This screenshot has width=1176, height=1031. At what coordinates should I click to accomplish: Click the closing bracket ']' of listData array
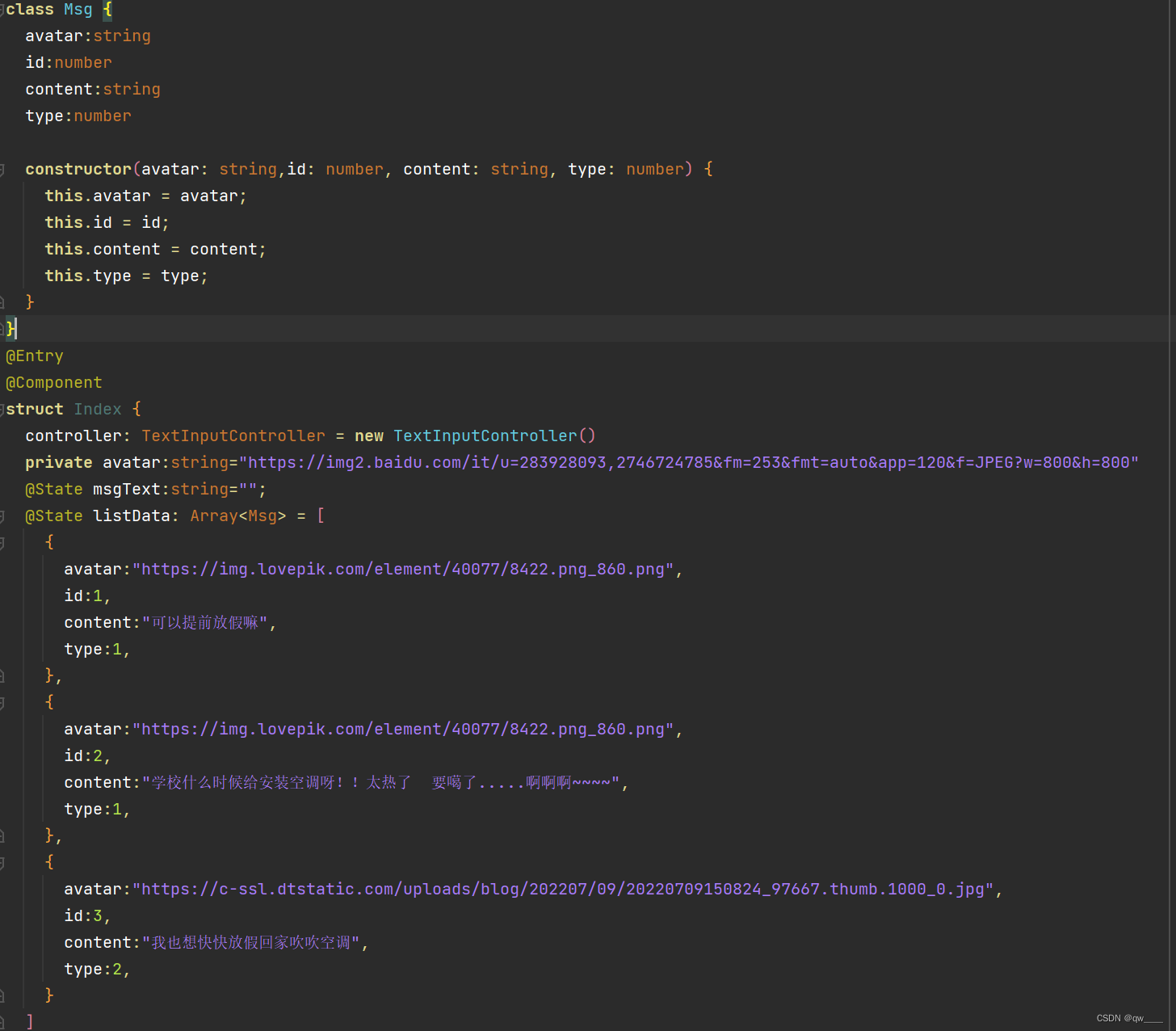pos(30,1021)
